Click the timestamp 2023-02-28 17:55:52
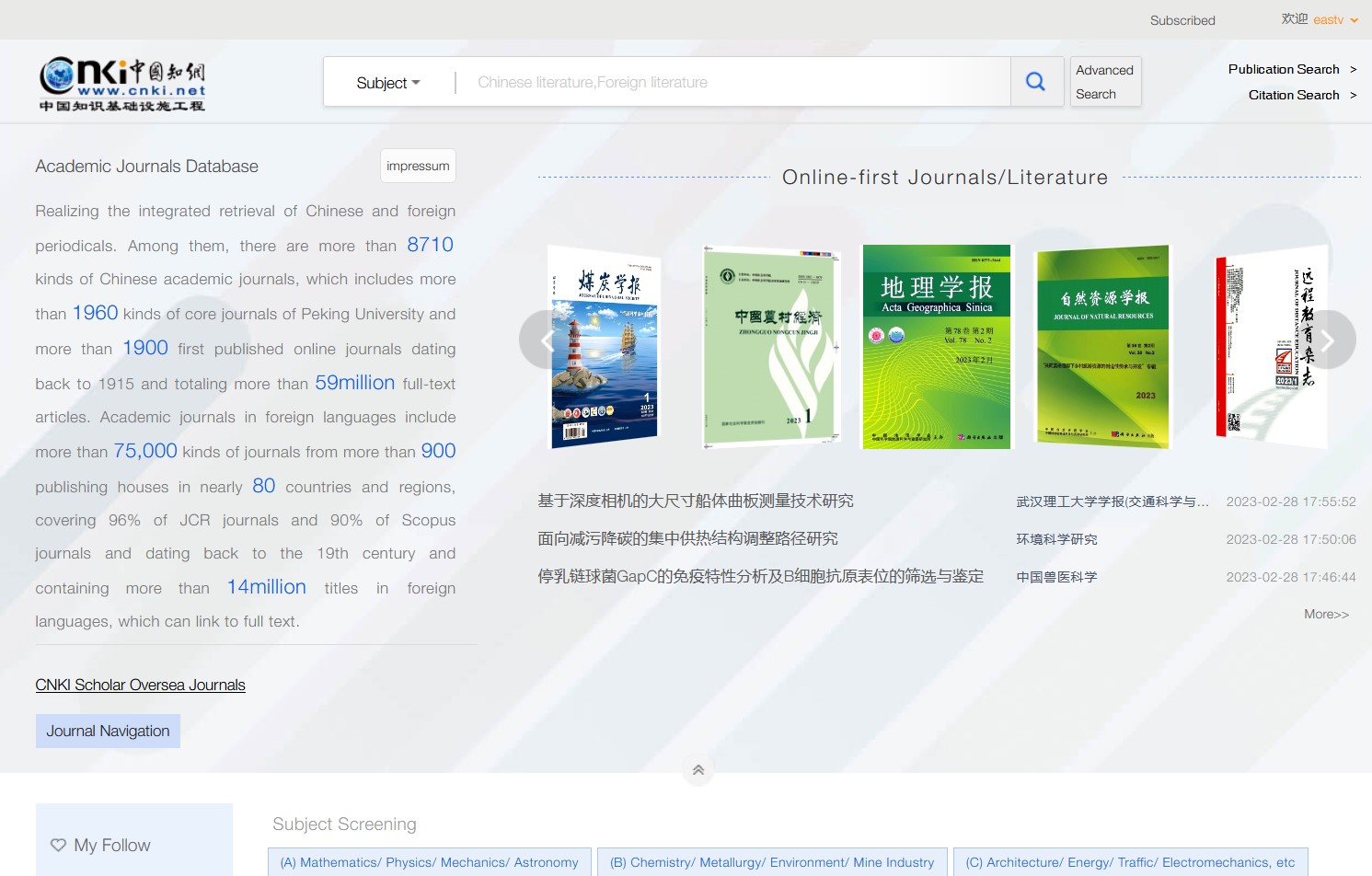The image size is (1372, 876). (1291, 501)
